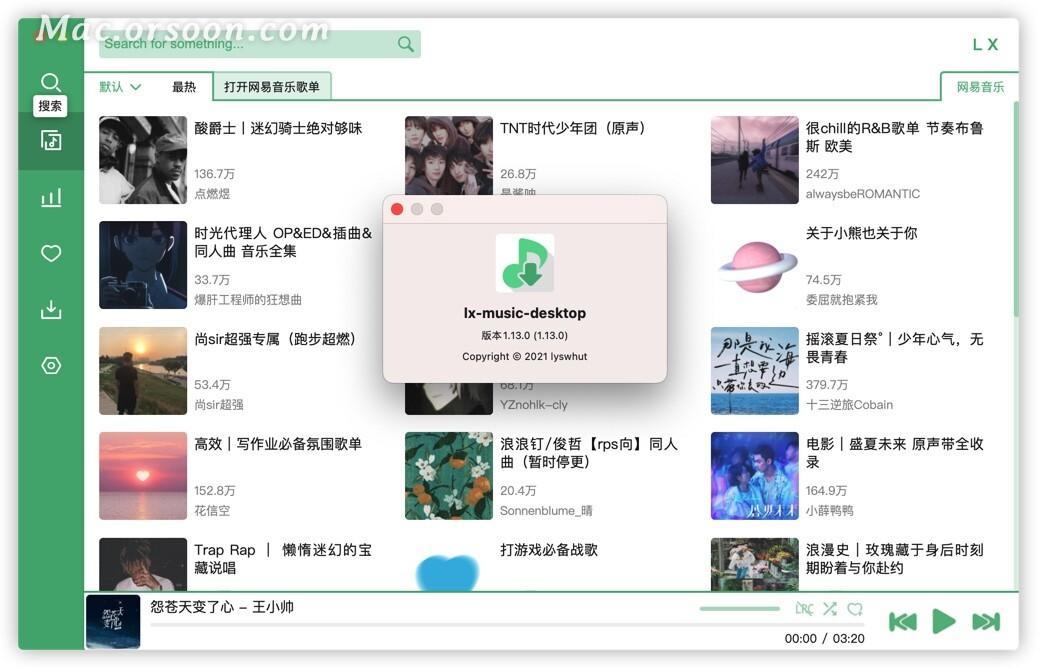Click the 136.7万 play count text
Image resolution: width=1037 pixels, height=668 pixels.
click(x=214, y=174)
